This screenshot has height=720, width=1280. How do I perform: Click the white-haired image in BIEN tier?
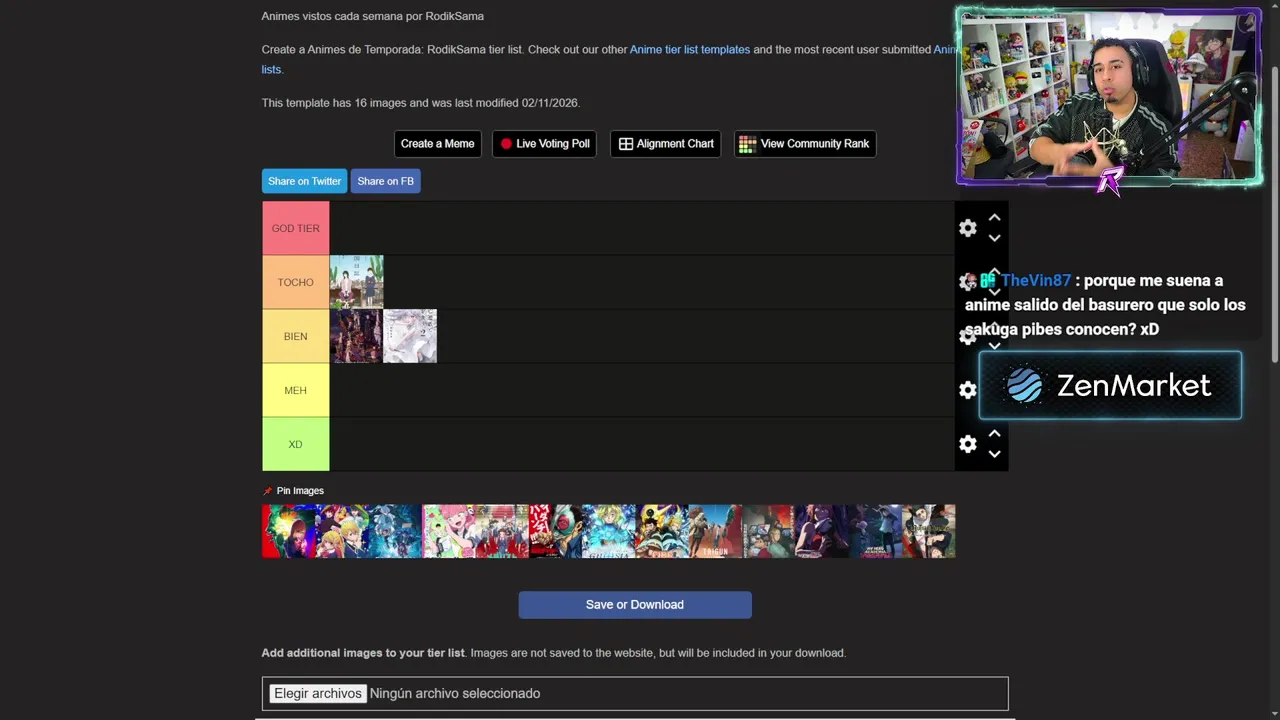410,336
